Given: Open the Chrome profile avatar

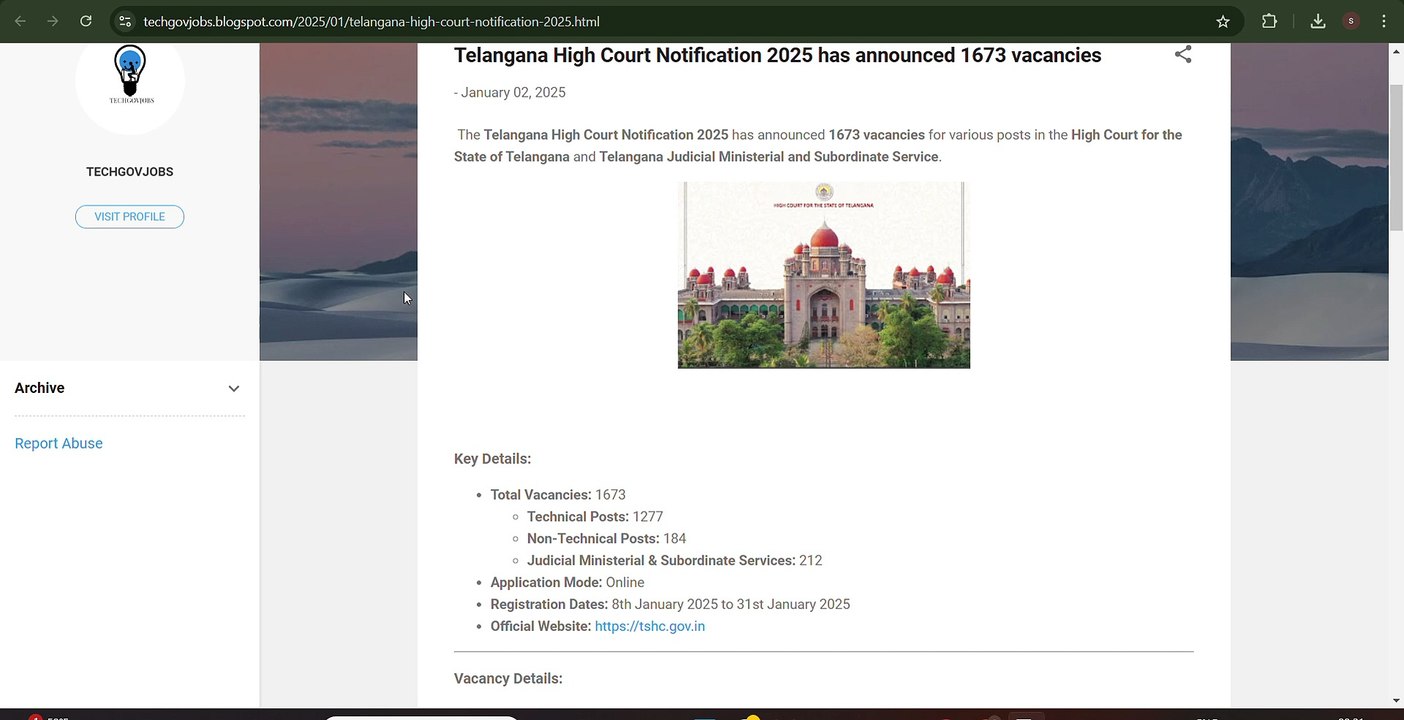Looking at the screenshot, I should click(x=1351, y=21).
